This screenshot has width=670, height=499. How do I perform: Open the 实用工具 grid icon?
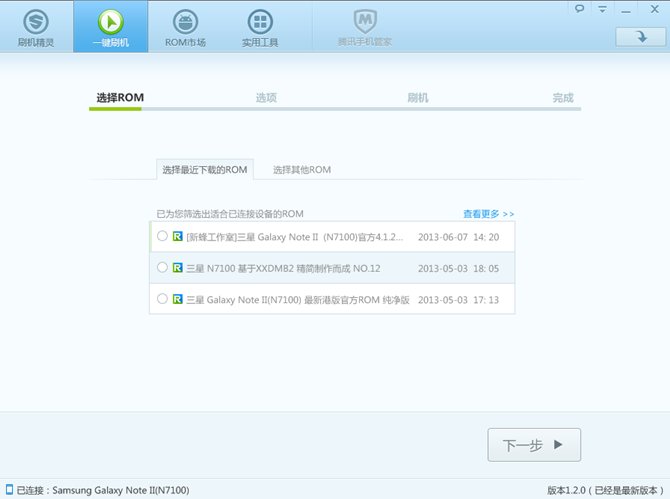260,22
